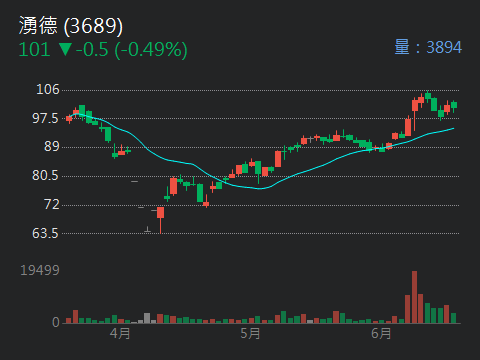Click the 97.5 price axis label
This screenshot has height=360, width=480.
point(45,118)
